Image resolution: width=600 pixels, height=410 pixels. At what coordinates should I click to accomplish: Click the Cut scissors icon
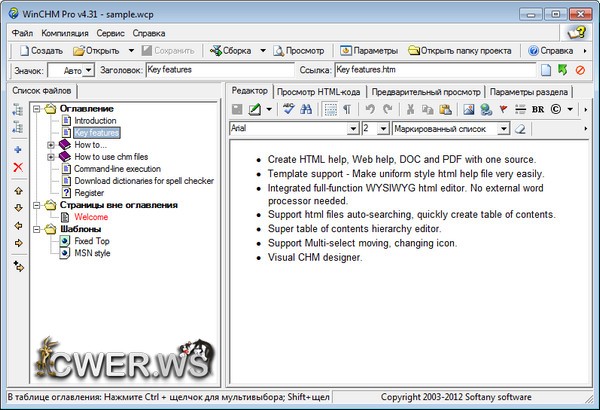point(410,109)
